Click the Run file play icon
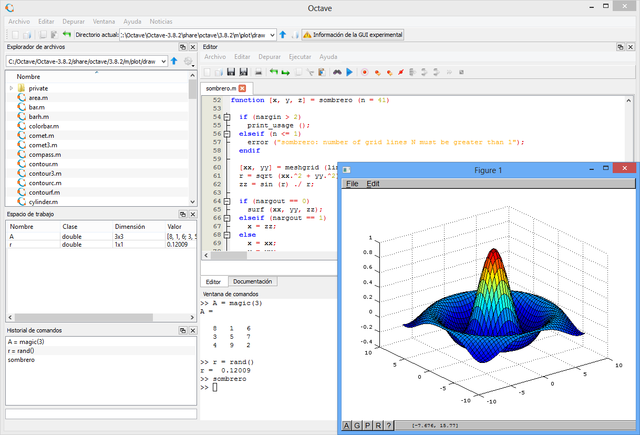 click(349, 72)
